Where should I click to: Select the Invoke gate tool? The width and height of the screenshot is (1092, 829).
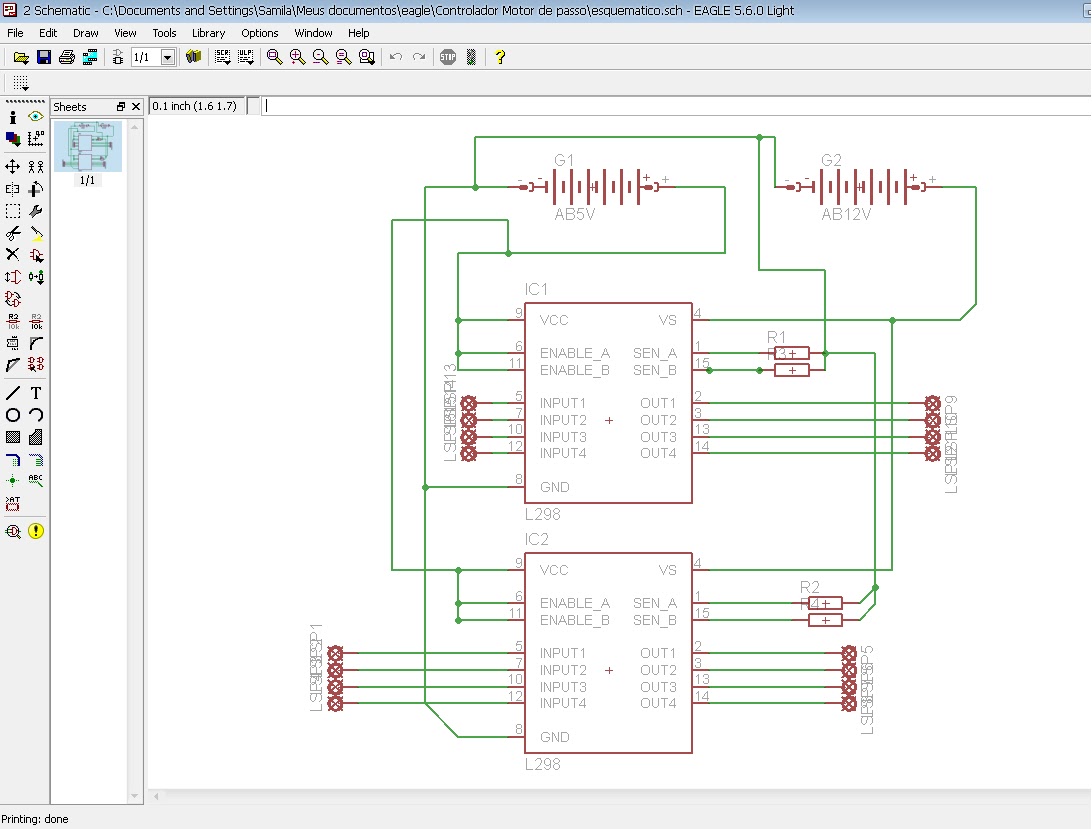coord(36,364)
